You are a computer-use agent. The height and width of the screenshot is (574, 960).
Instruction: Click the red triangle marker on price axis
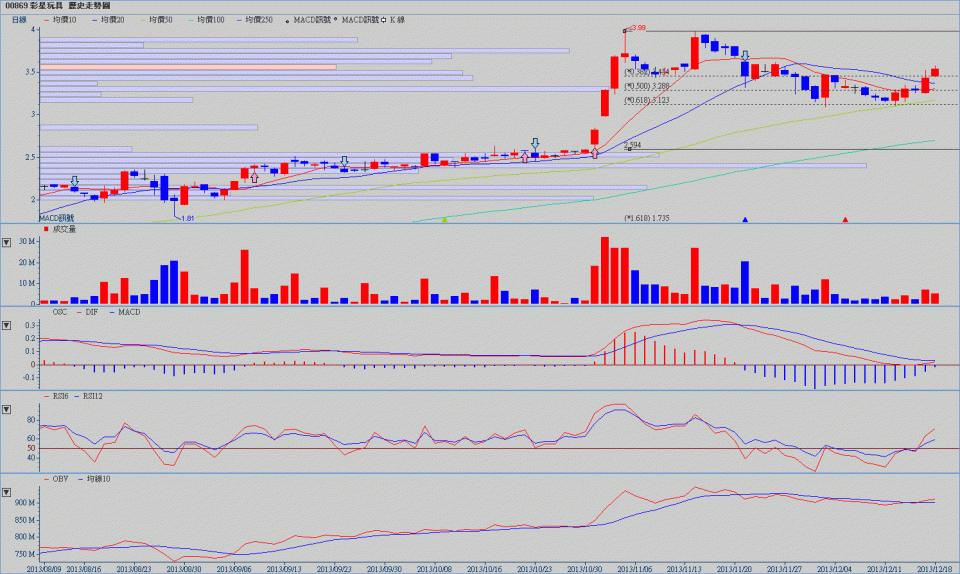click(846, 219)
